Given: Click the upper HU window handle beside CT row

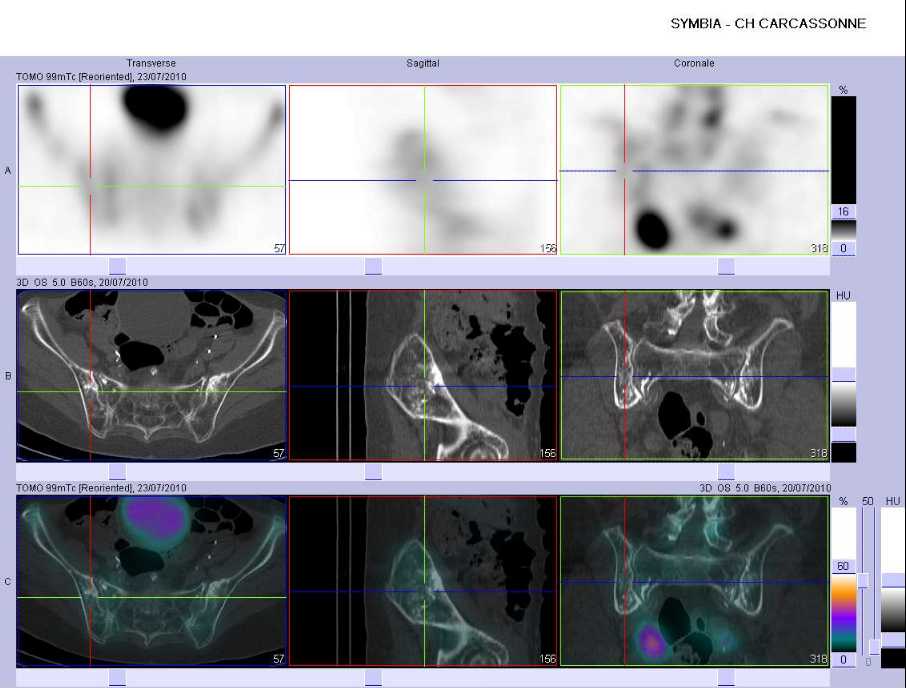Looking at the screenshot, I should [844, 374].
